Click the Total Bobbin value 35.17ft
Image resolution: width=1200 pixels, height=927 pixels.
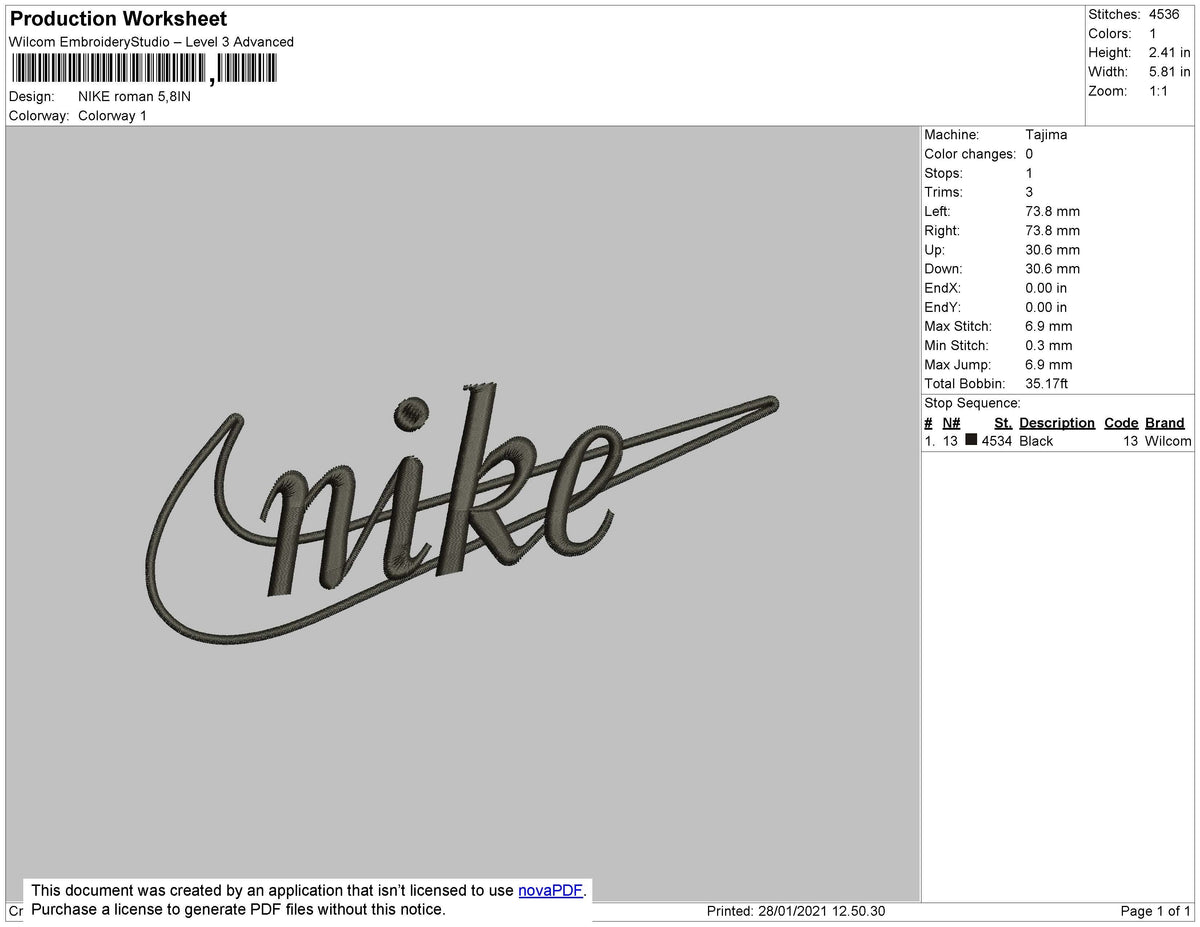pos(1046,383)
